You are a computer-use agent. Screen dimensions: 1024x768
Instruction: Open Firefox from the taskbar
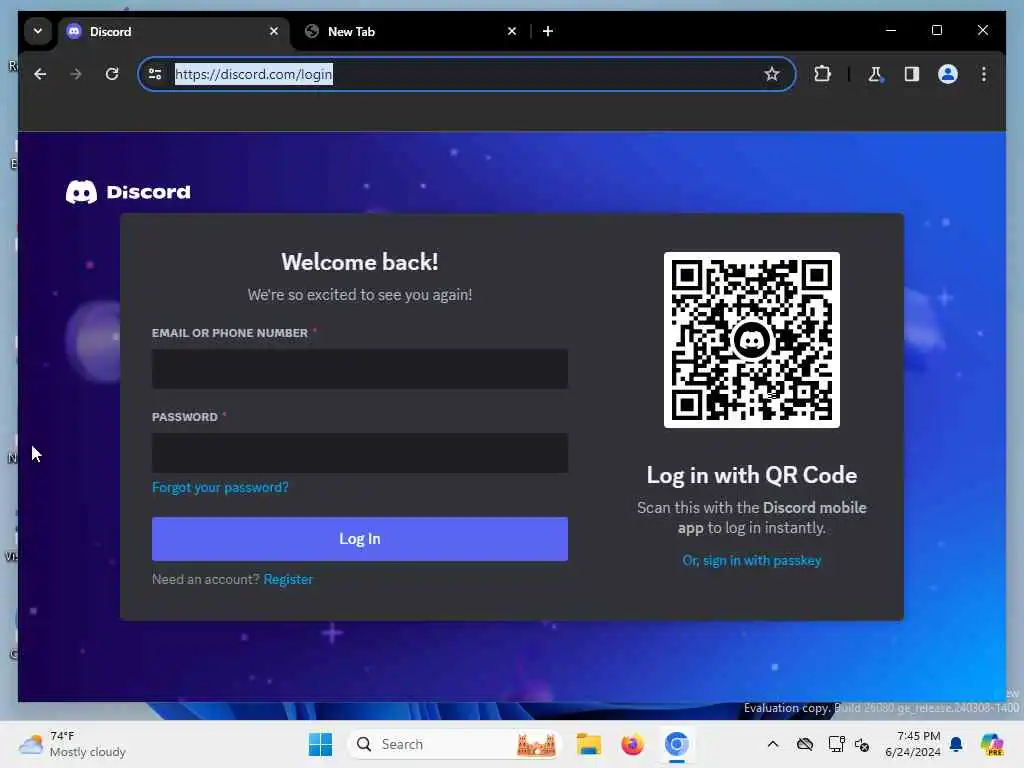click(632, 744)
